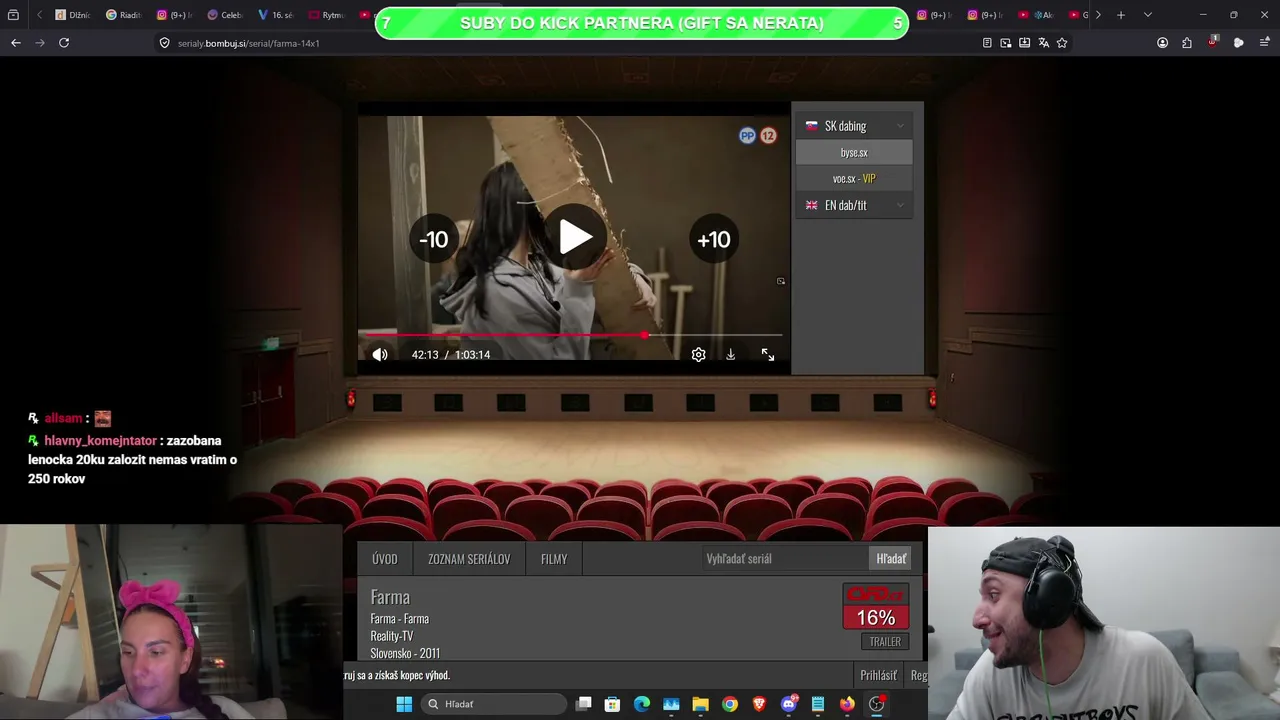The image size is (1280, 720).
Task: Click the small expand icon beside video
Action: (781, 281)
